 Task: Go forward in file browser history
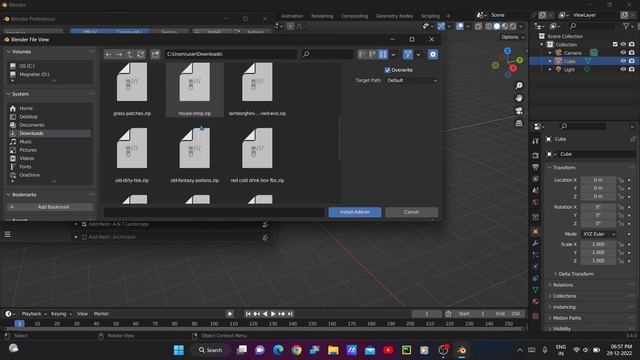coord(119,54)
